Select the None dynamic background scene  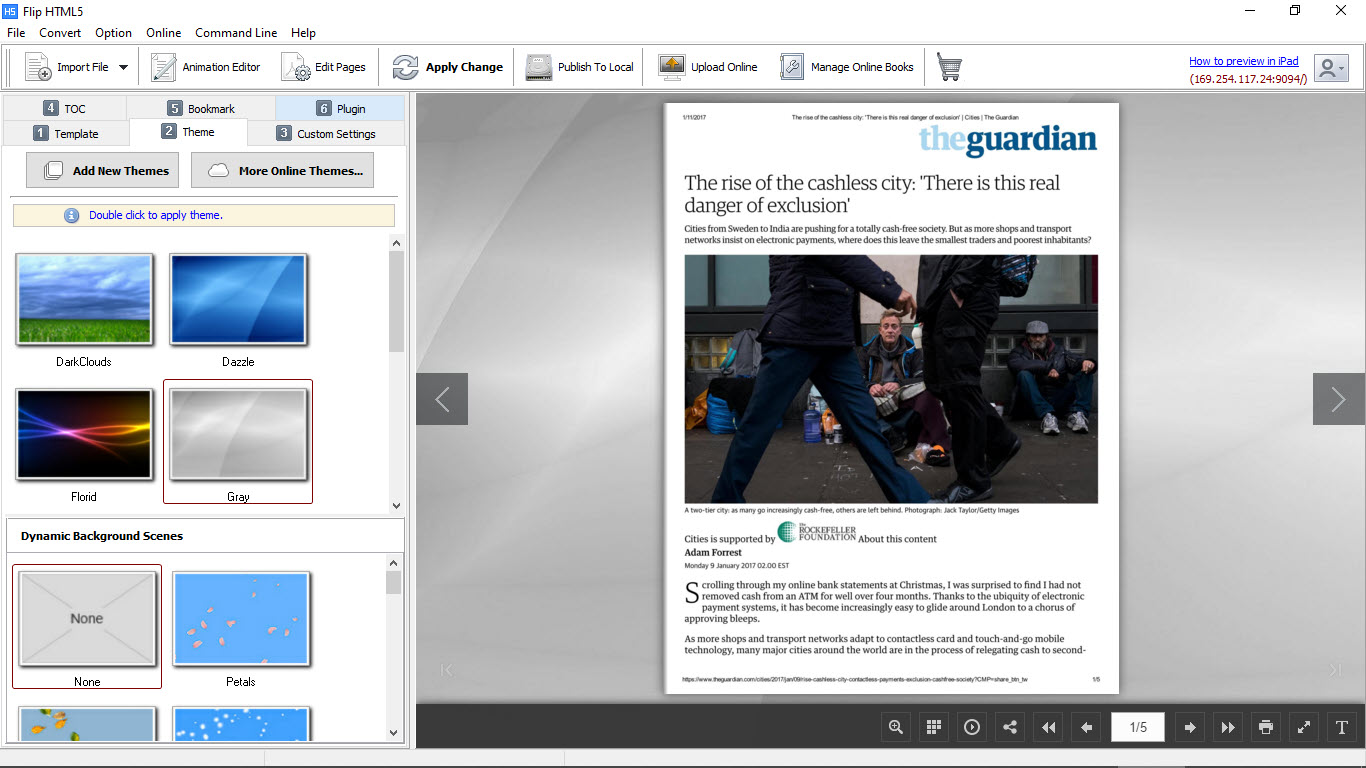(x=87, y=618)
